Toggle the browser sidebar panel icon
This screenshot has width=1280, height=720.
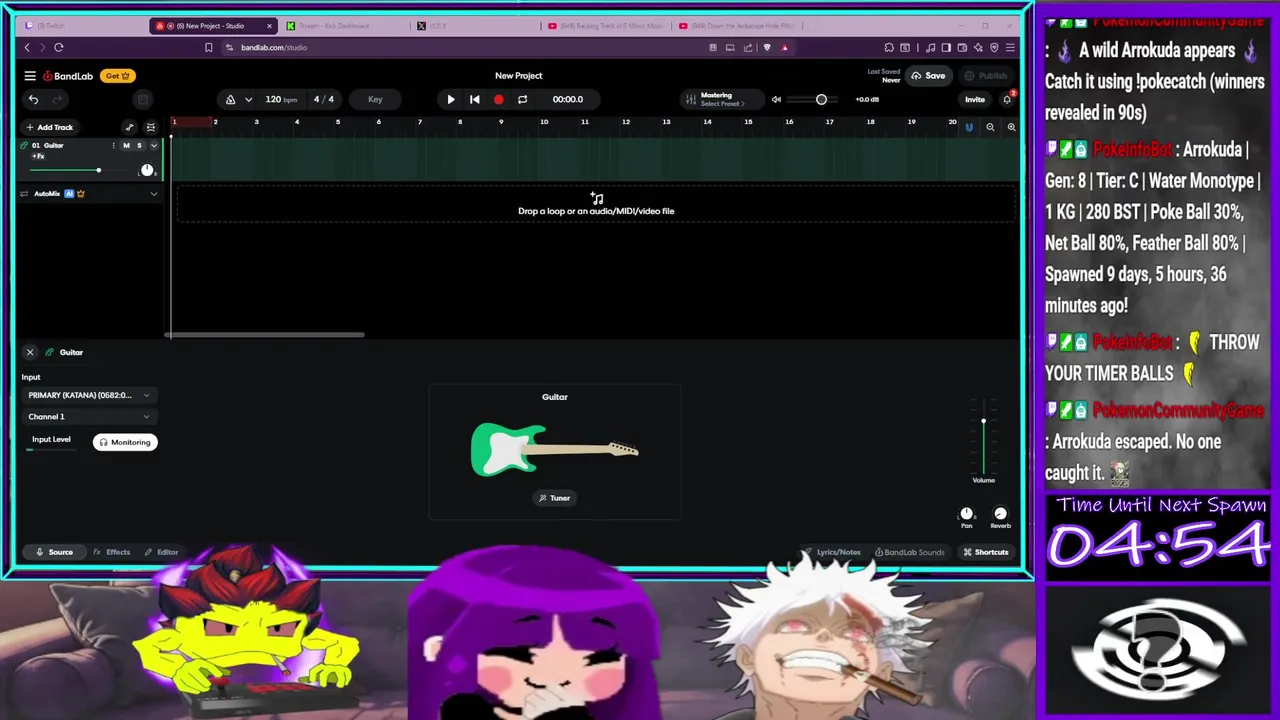(946, 47)
